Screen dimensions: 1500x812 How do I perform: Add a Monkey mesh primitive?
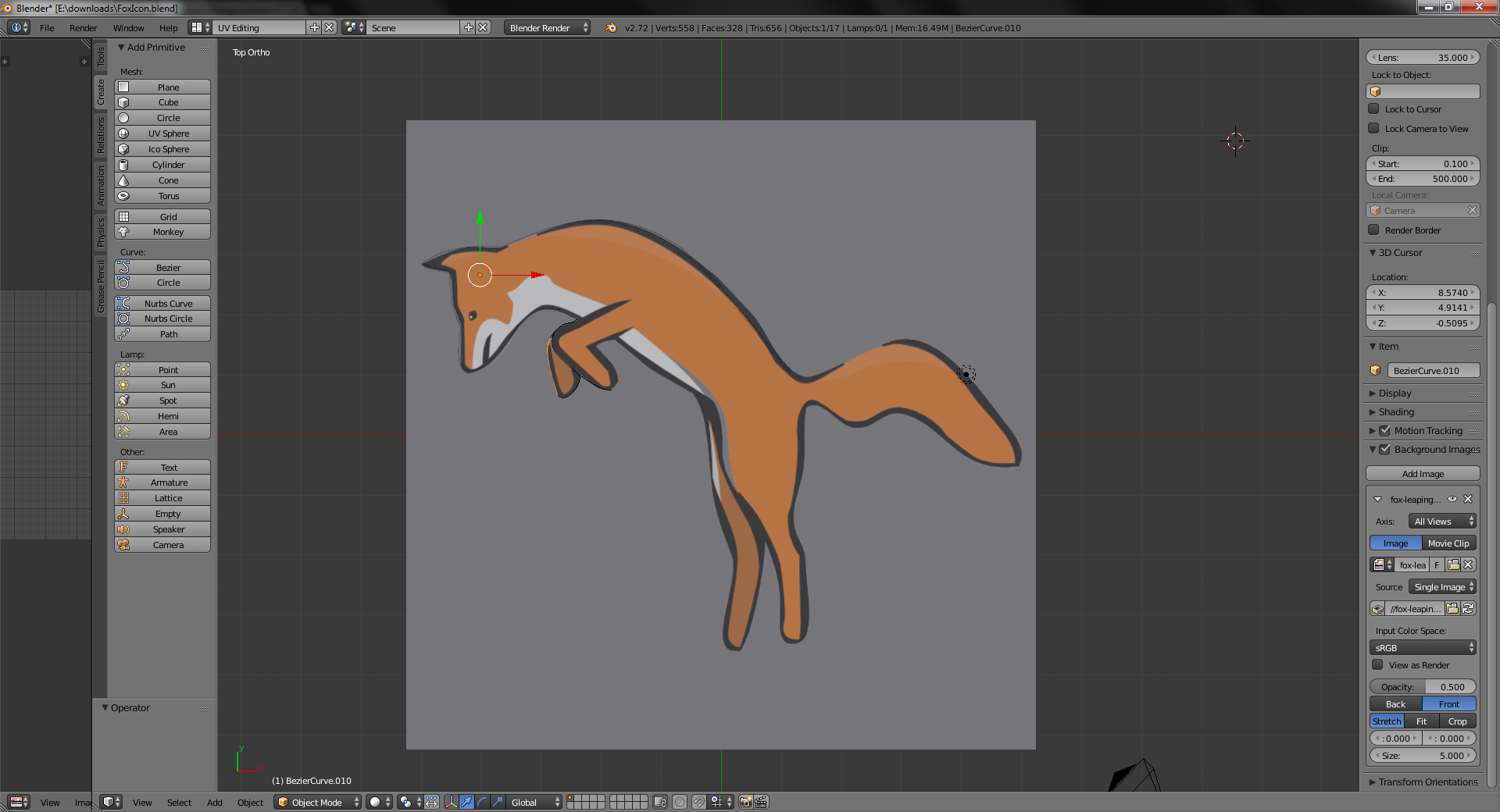(162, 232)
